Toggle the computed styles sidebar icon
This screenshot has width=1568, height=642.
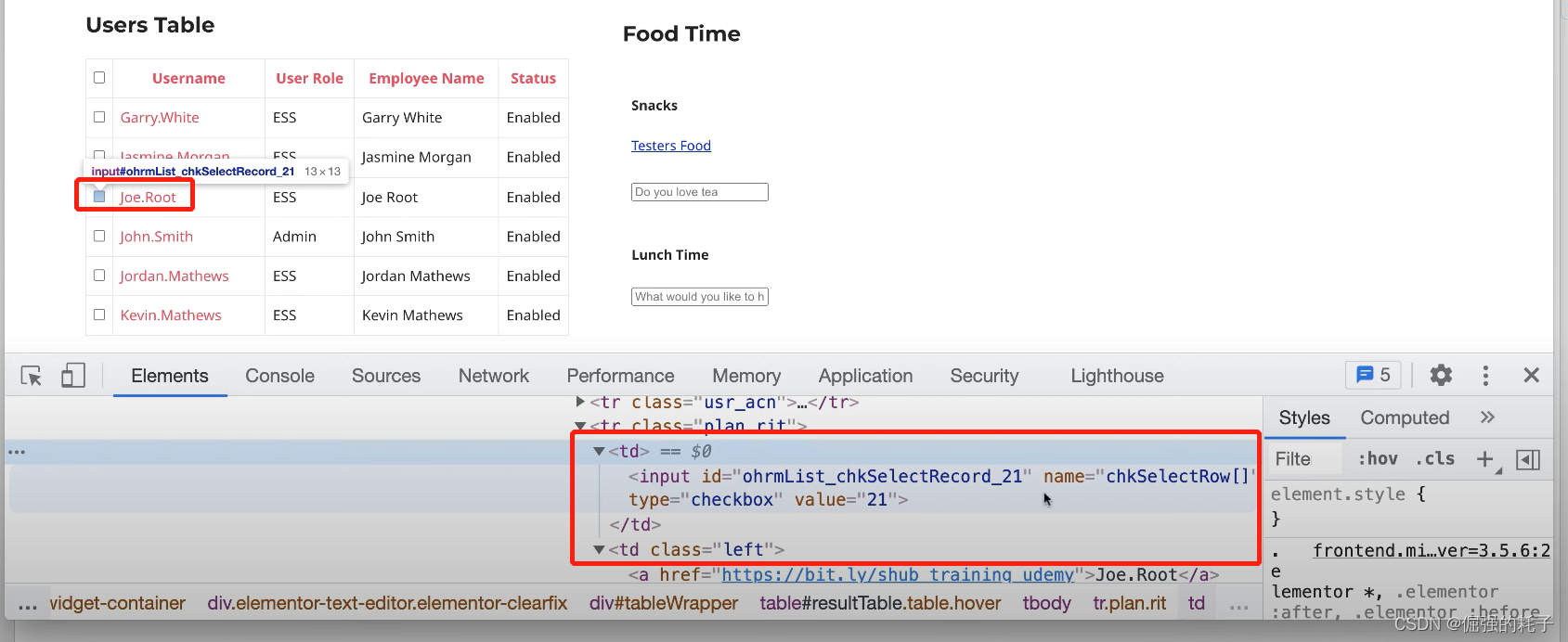(x=1528, y=459)
